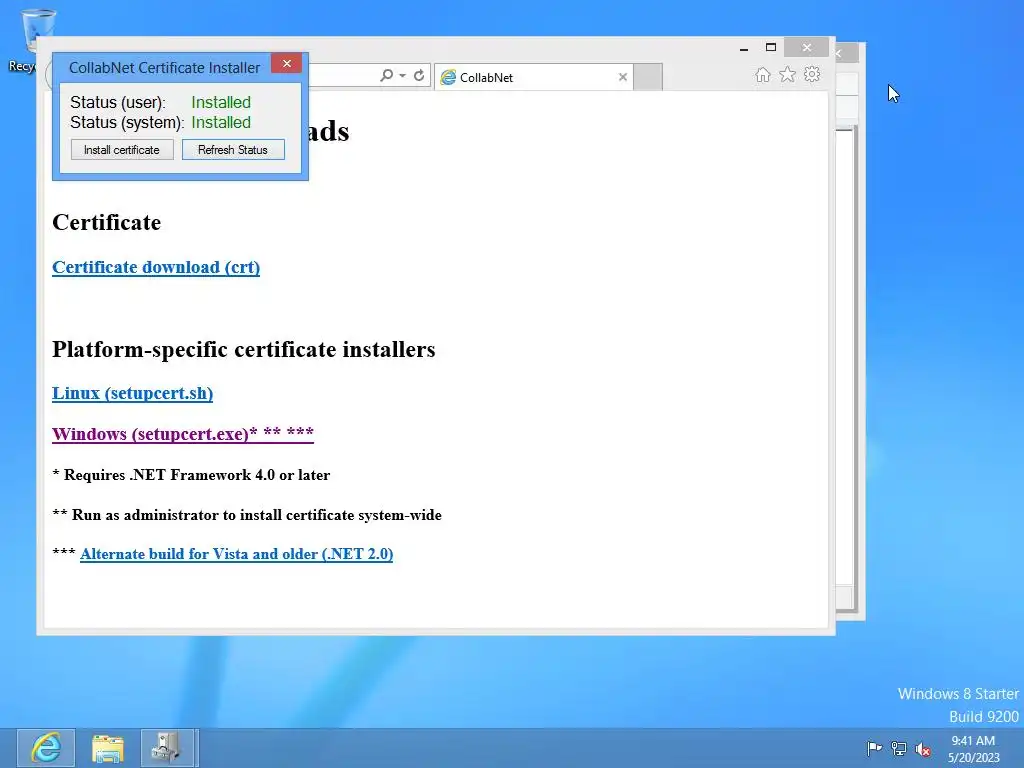Click the 'Installed' value beside Status (system)

tap(221, 122)
